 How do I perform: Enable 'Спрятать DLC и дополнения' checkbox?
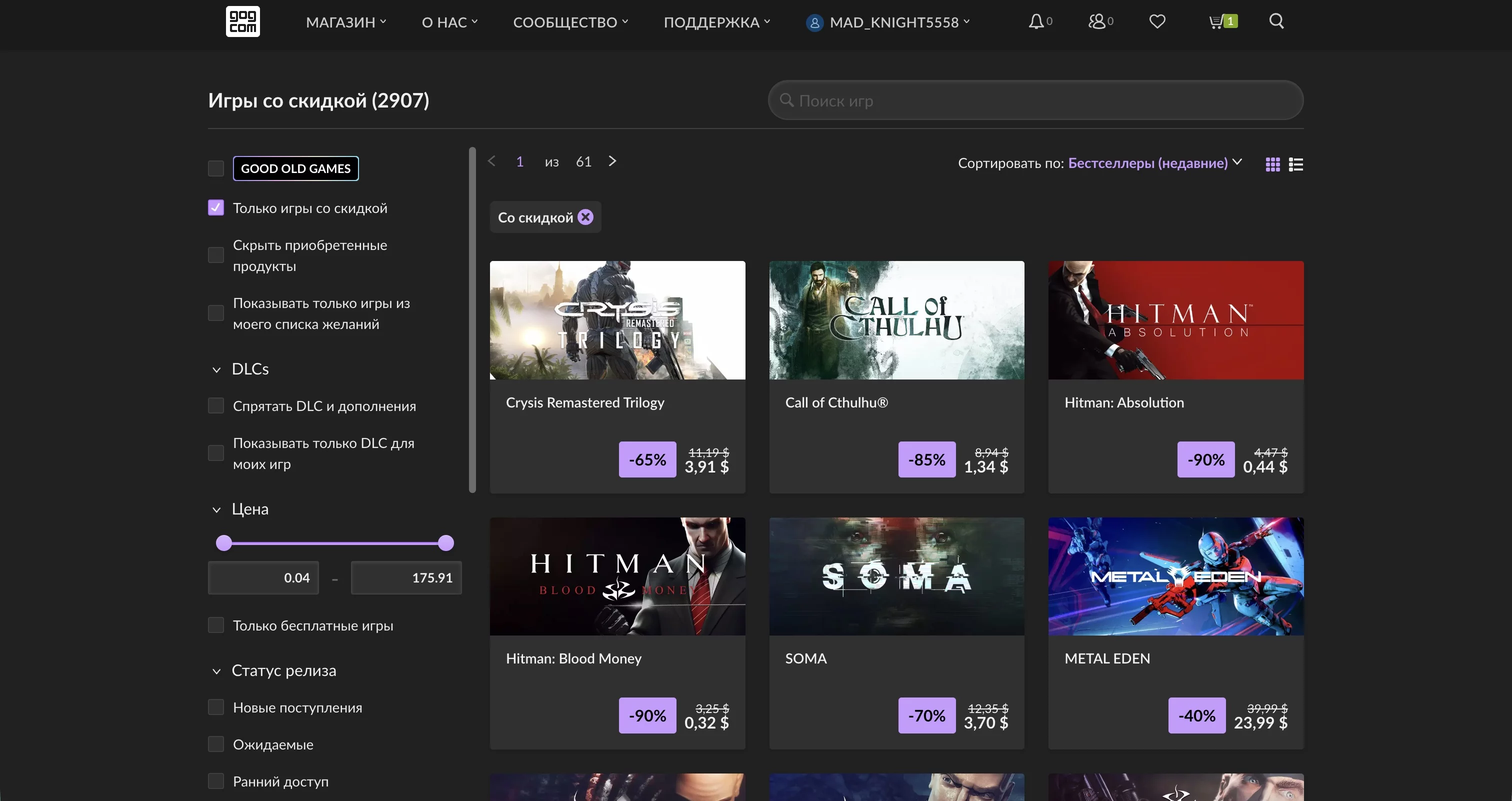tap(216, 406)
